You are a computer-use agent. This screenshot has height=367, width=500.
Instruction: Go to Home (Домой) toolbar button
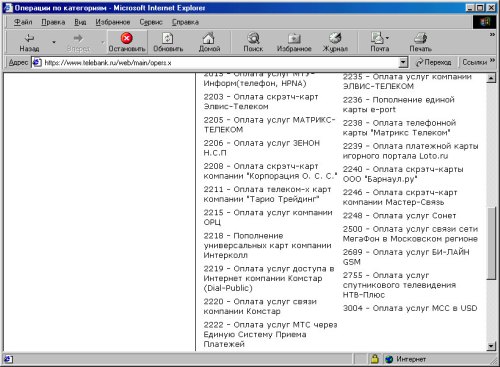209,42
